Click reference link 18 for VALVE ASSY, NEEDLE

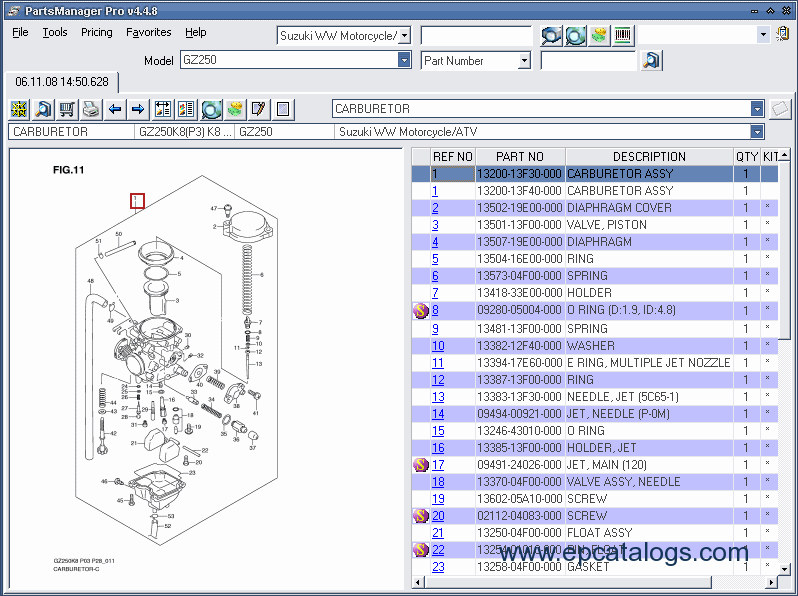[x=438, y=481]
